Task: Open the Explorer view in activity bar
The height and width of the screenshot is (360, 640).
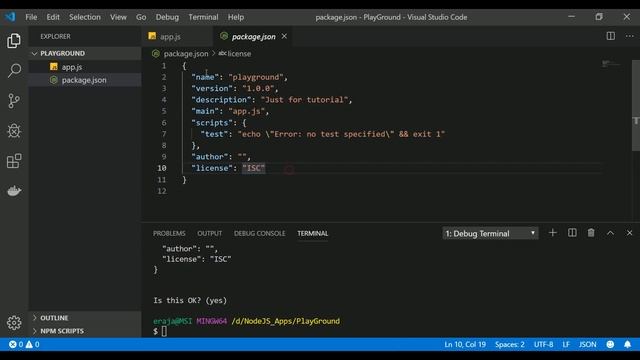Action: [x=14, y=40]
